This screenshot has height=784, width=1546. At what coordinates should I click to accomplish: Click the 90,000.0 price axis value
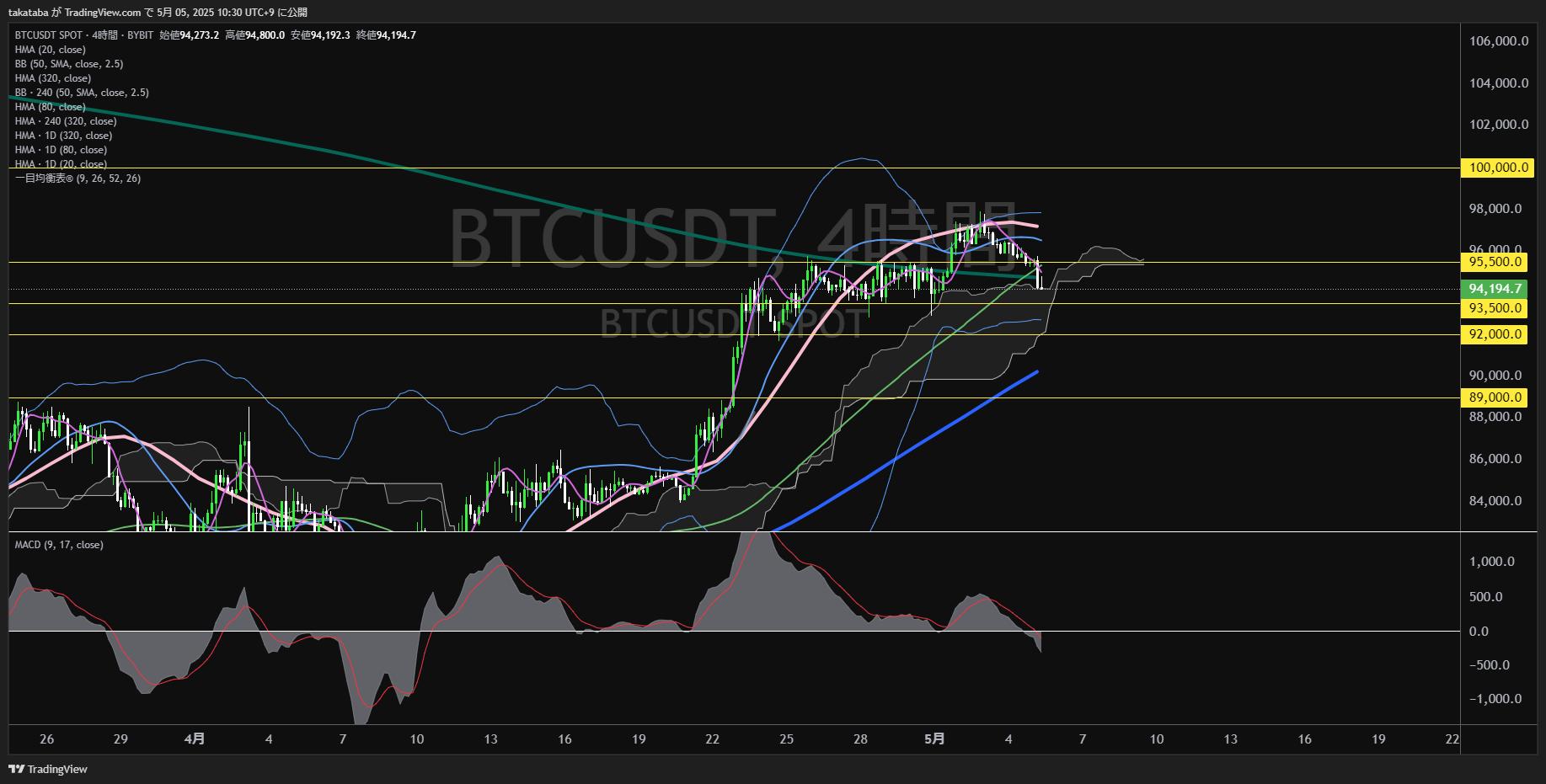pos(1495,376)
